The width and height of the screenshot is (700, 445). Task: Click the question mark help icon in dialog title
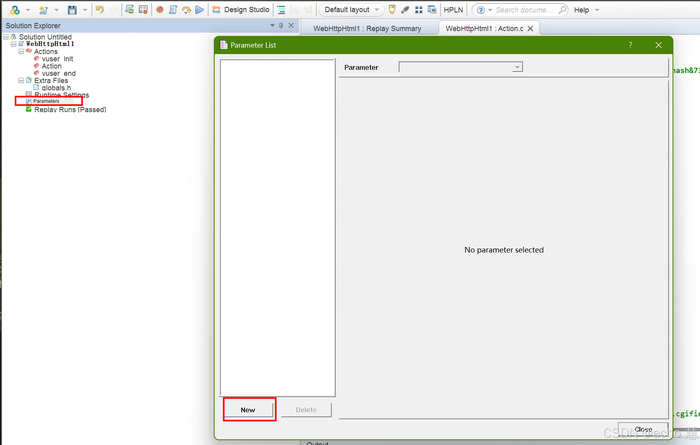point(630,45)
